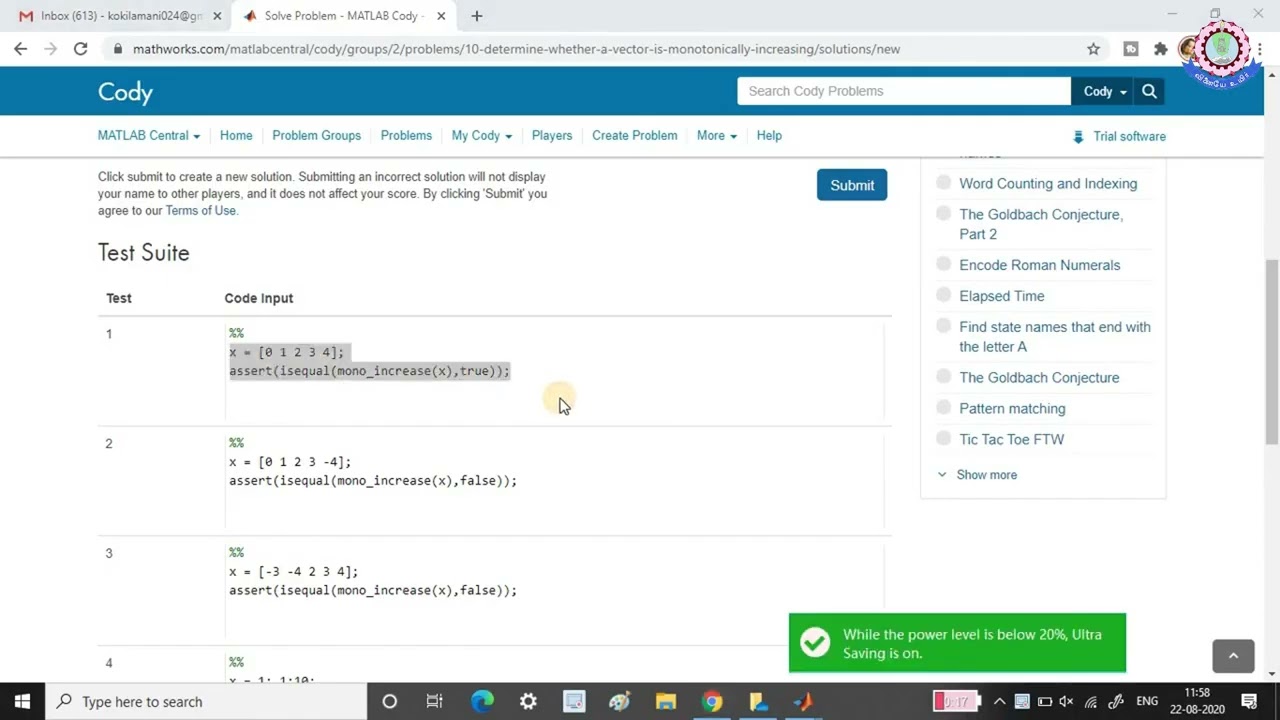Screen dimensions: 1280x720
Task: Open Help in navigation bar
Action: (x=769, y=135)
